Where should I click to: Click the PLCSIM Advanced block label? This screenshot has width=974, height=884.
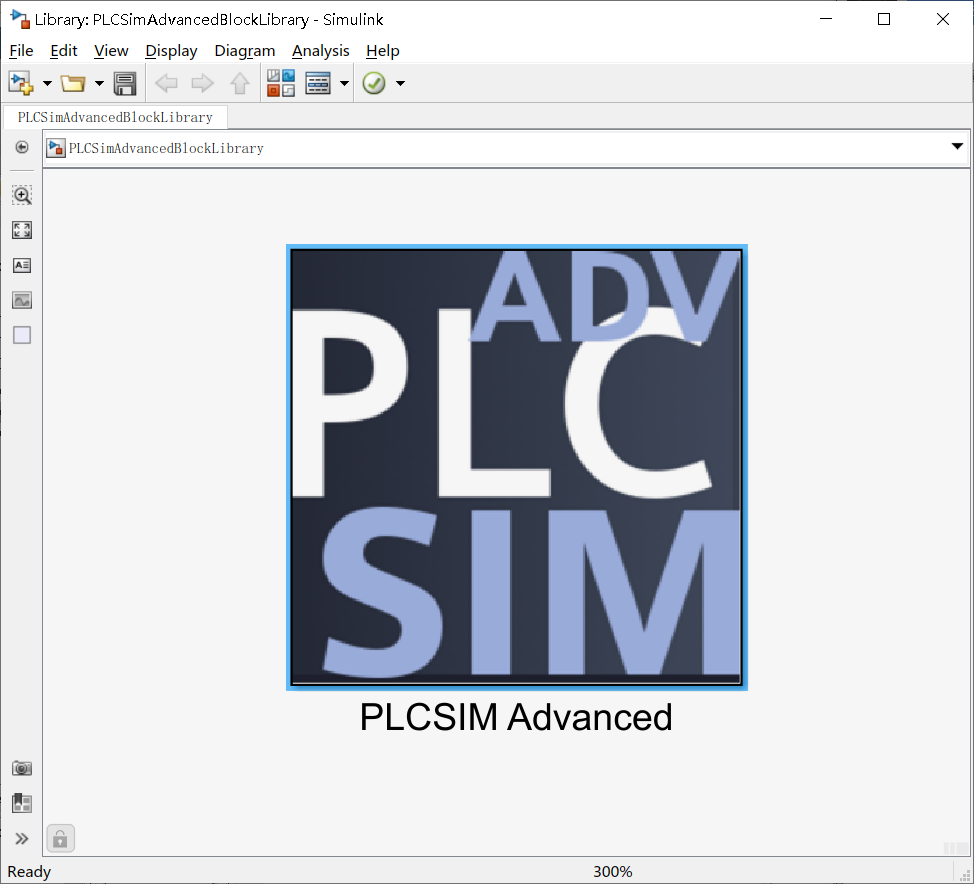pos(516,717)
